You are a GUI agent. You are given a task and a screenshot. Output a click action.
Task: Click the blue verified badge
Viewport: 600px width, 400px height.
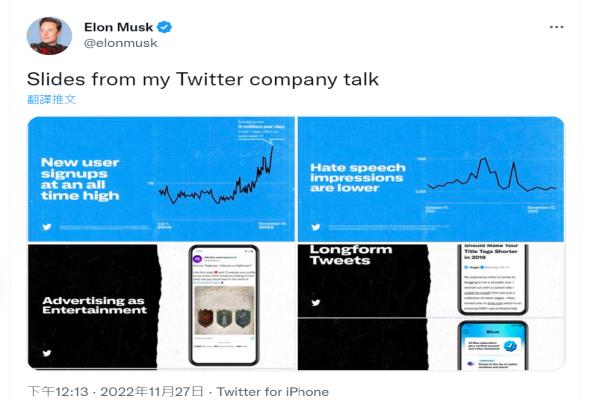[165, 27]
